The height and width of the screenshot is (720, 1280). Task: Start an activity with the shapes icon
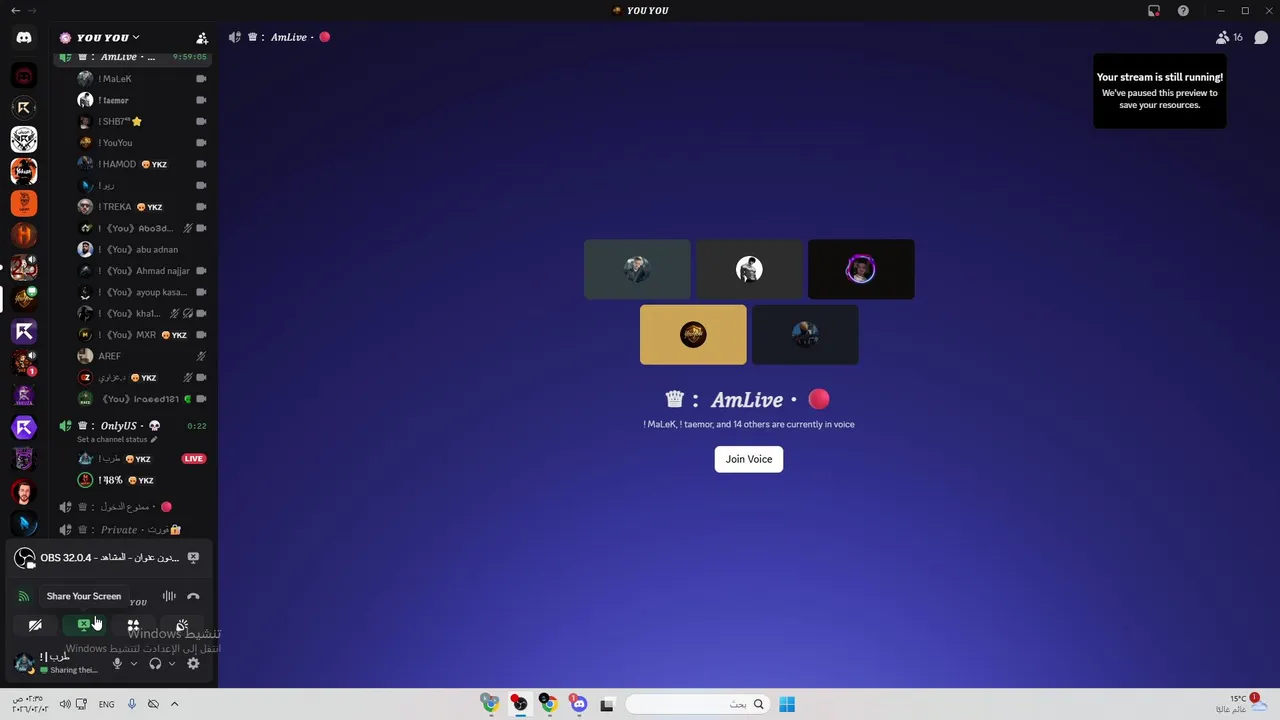click(x=133, y=625)
